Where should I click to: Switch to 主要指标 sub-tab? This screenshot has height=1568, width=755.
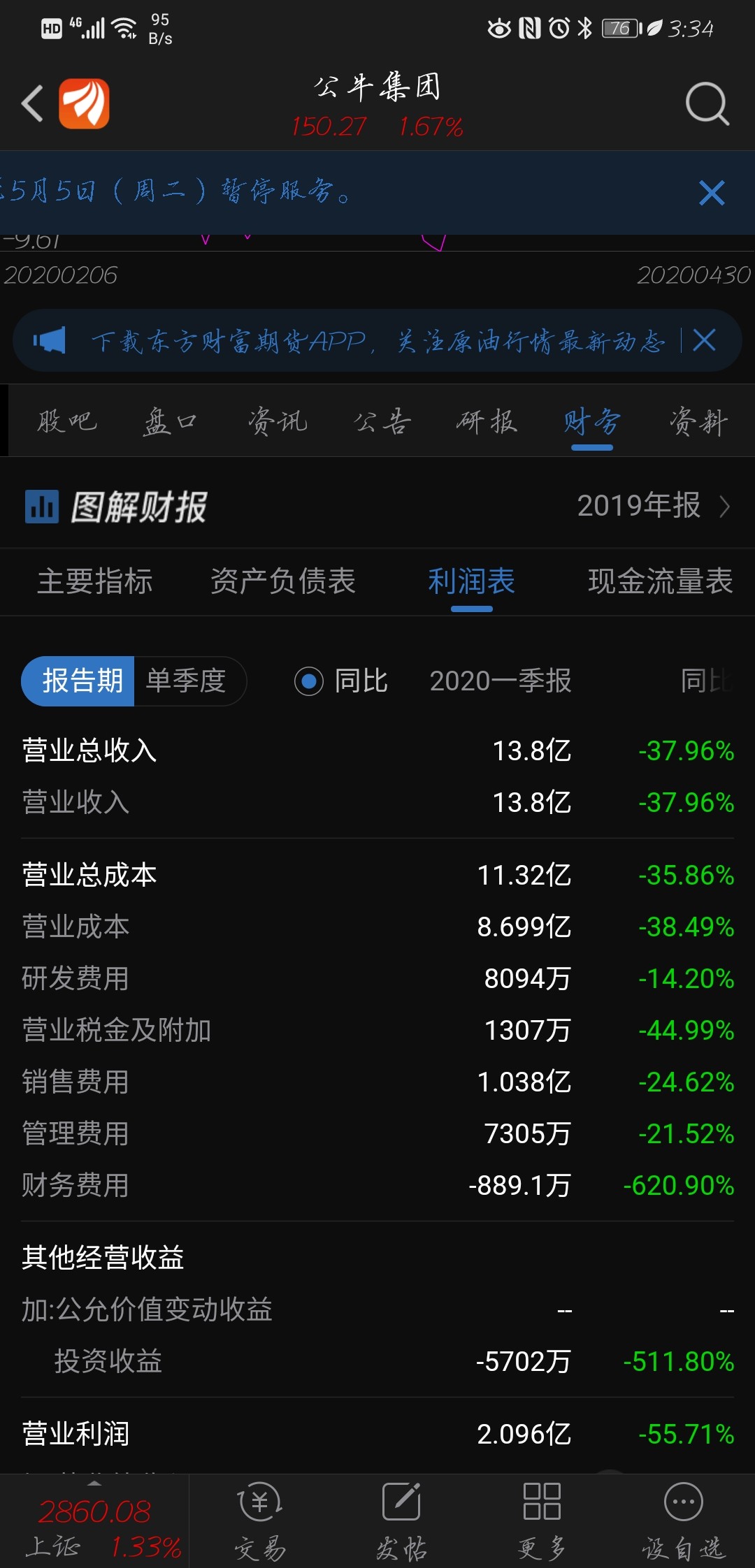[x=95, y=581]
